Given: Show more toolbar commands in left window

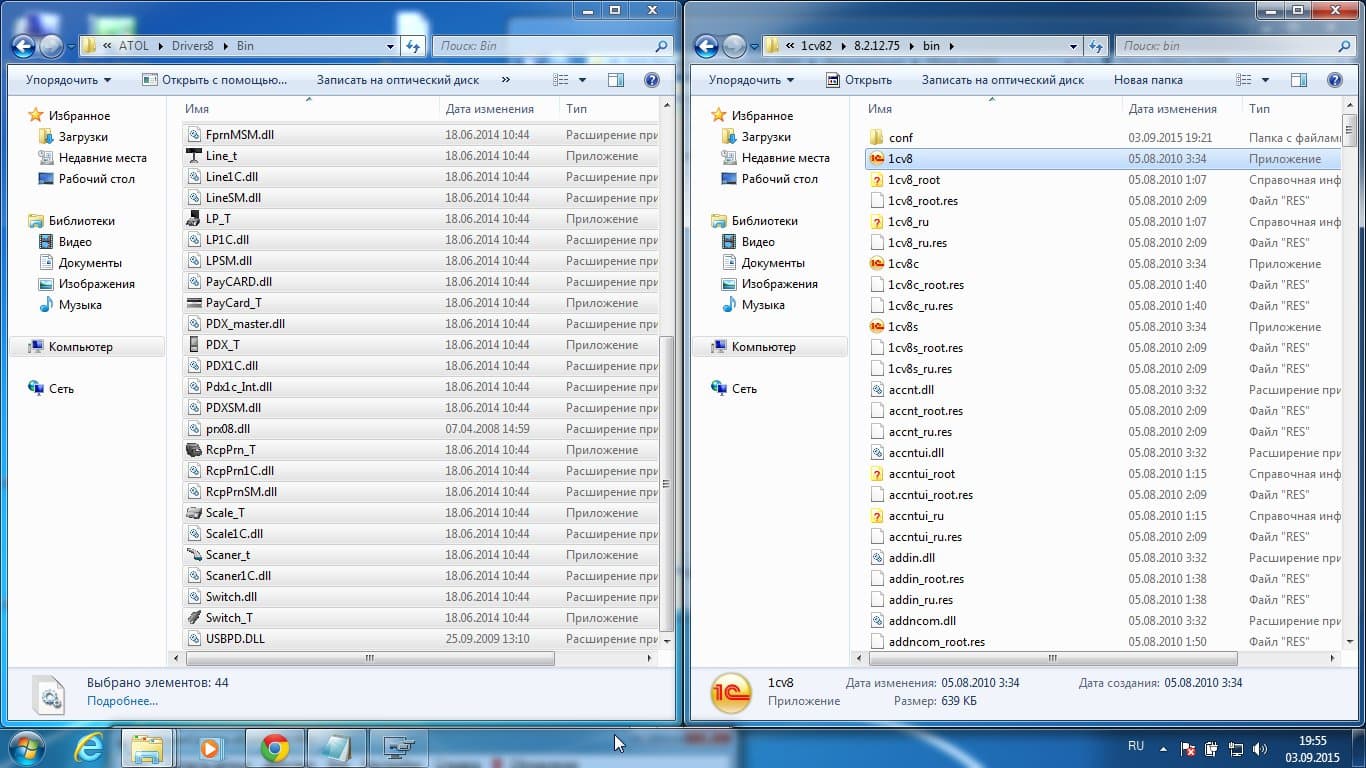Looking at the screenshot, I should click(505, 80).
